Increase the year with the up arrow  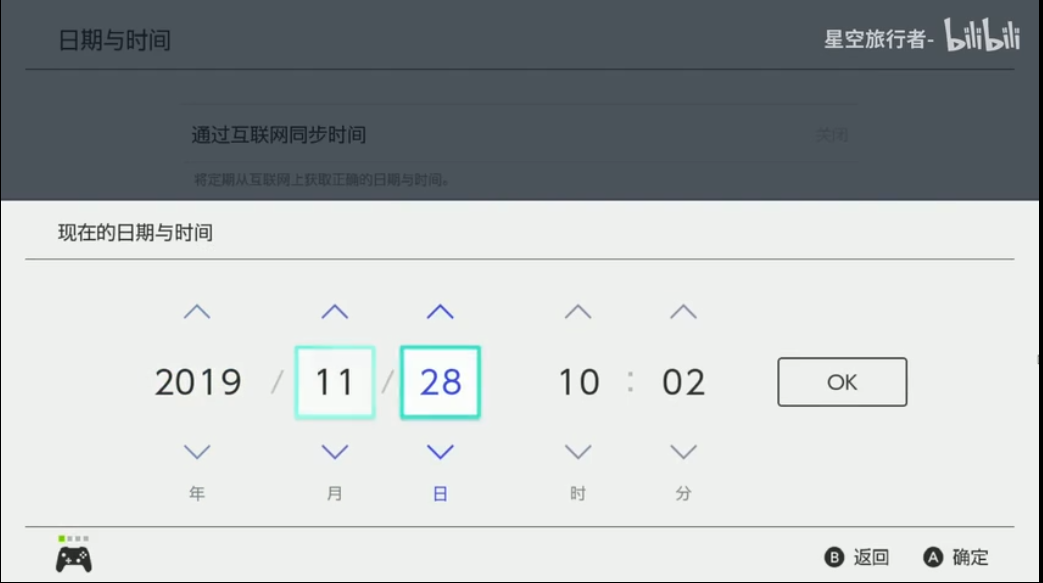click(x=197, y=312)
